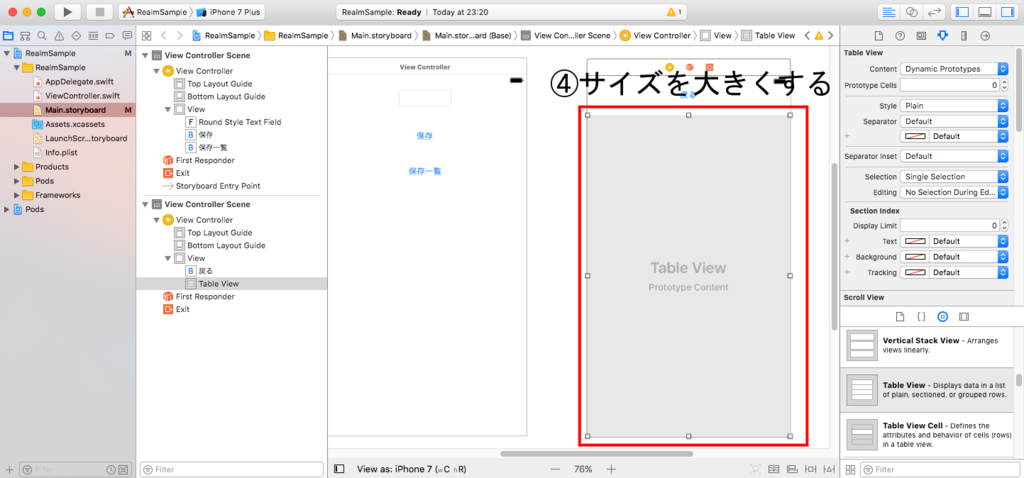1024x478 pixels.
Task: Switch to the Version editor
Action: tap(934, 12)
